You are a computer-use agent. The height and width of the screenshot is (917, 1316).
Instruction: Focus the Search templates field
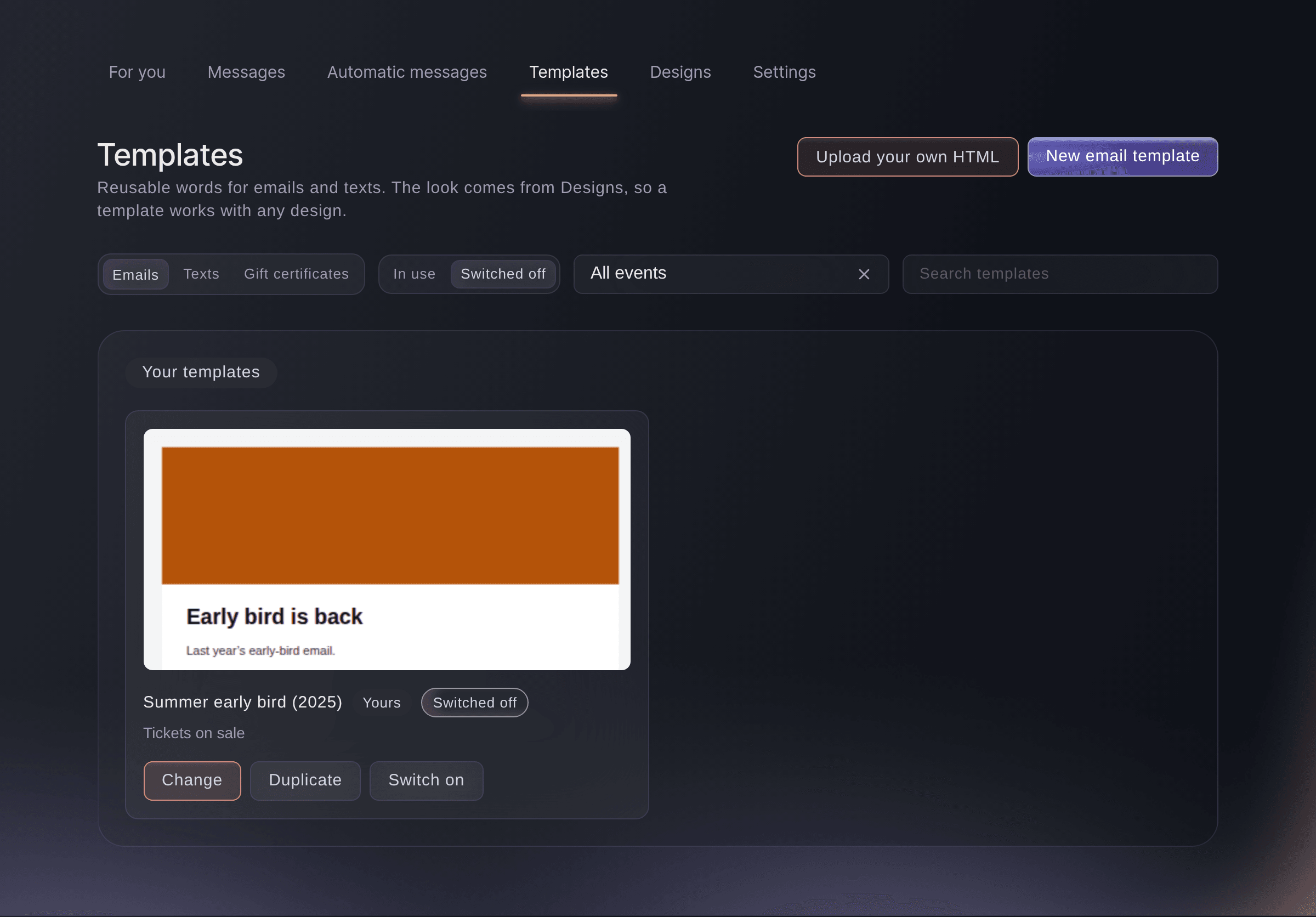[1060, 275]
